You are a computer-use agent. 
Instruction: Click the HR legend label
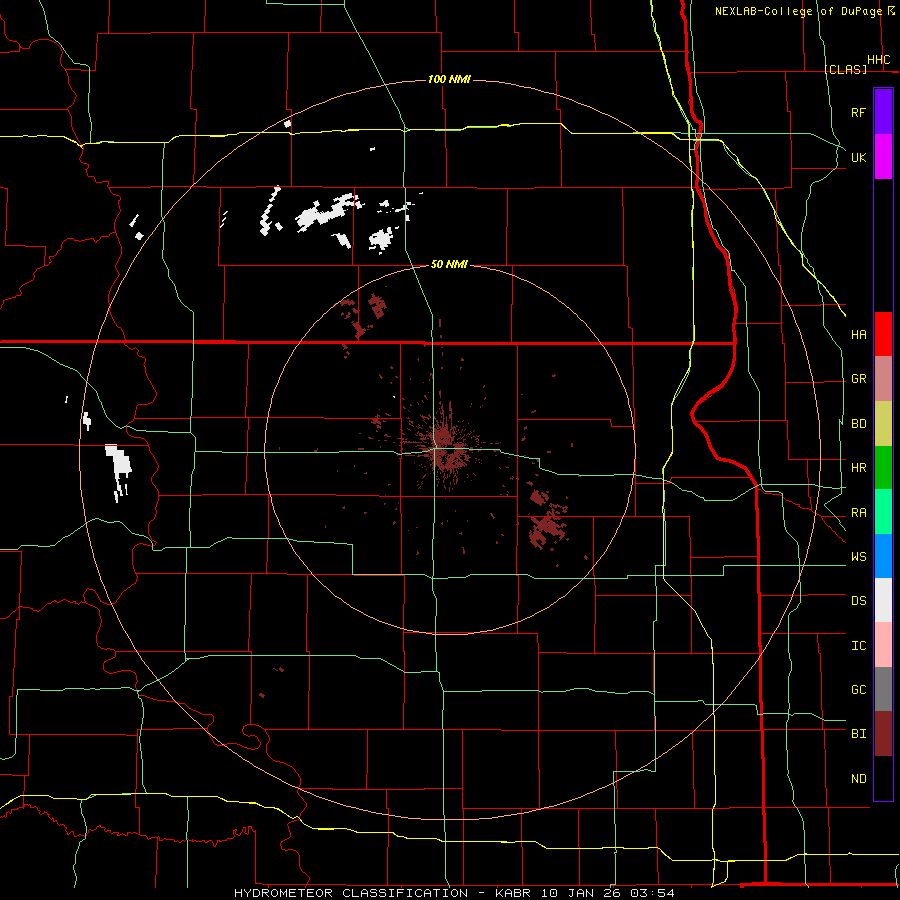[x=858, y=468]
